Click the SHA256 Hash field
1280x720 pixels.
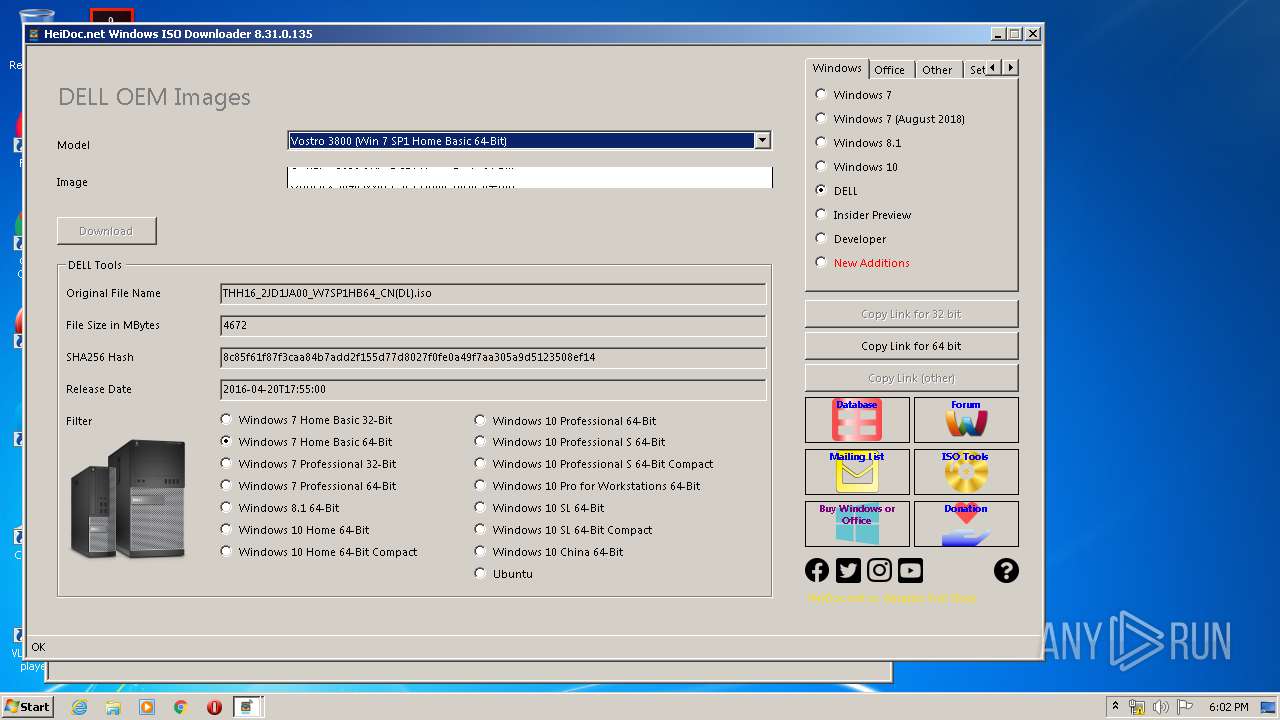pos(493,357)
